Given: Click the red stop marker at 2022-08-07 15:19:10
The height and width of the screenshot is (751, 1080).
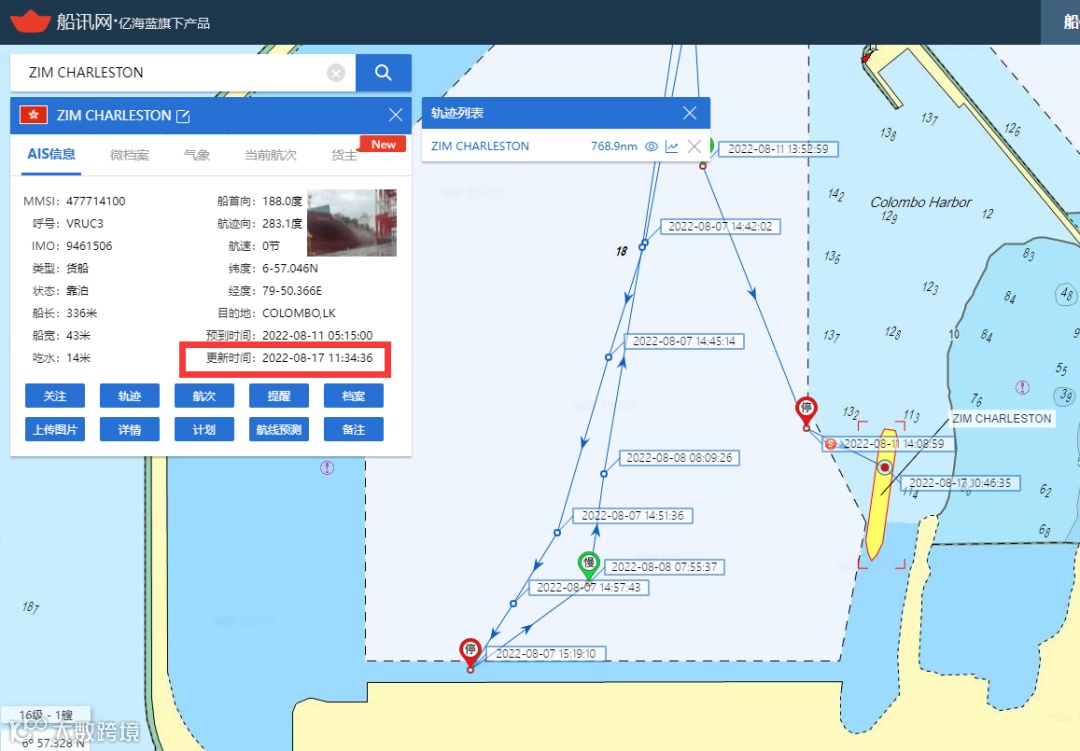Looking at the screenshot, I should [x=470, y=652].
